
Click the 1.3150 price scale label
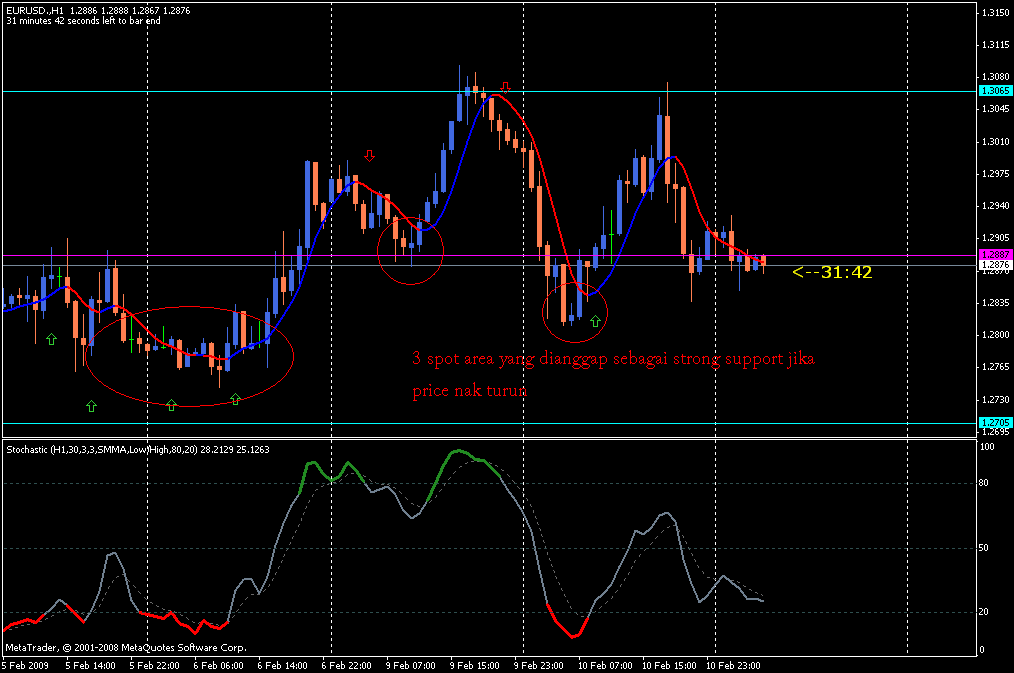point(996,13)
